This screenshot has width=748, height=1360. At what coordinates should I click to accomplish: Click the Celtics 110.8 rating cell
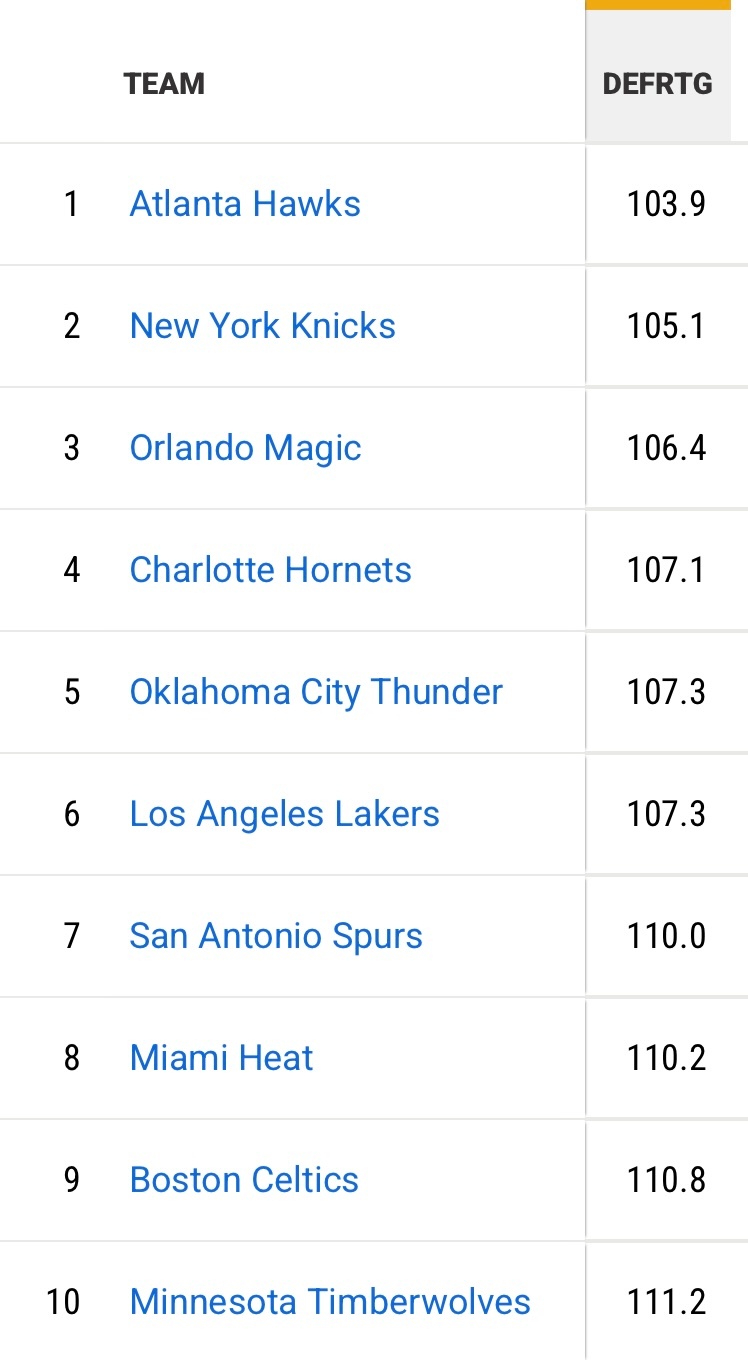[666, 1180]
